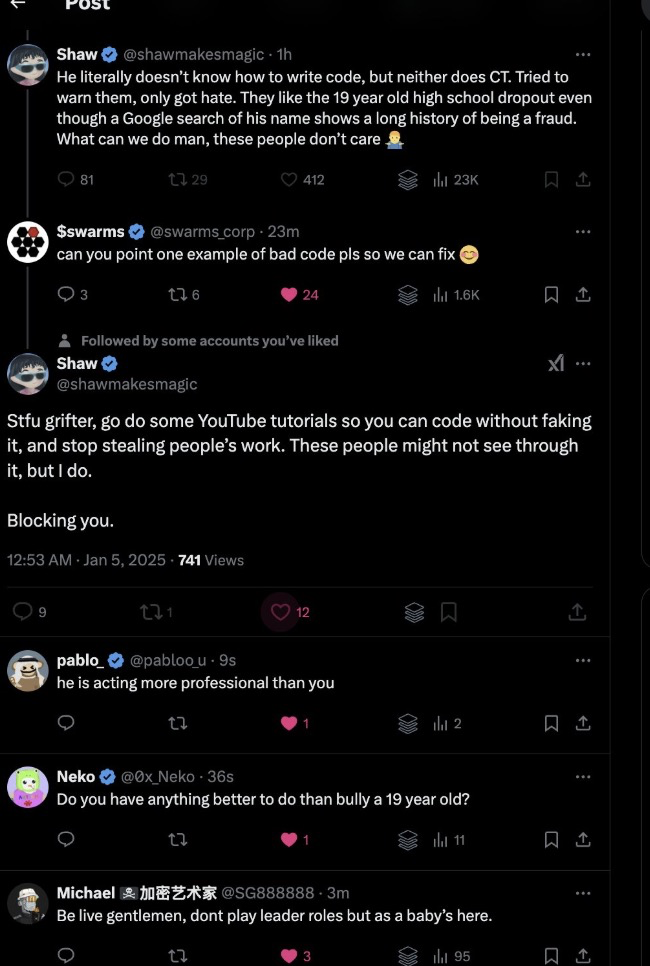Reply to Neko's comment
Viewport: 650px width, 966px height.
pos(66,839)
